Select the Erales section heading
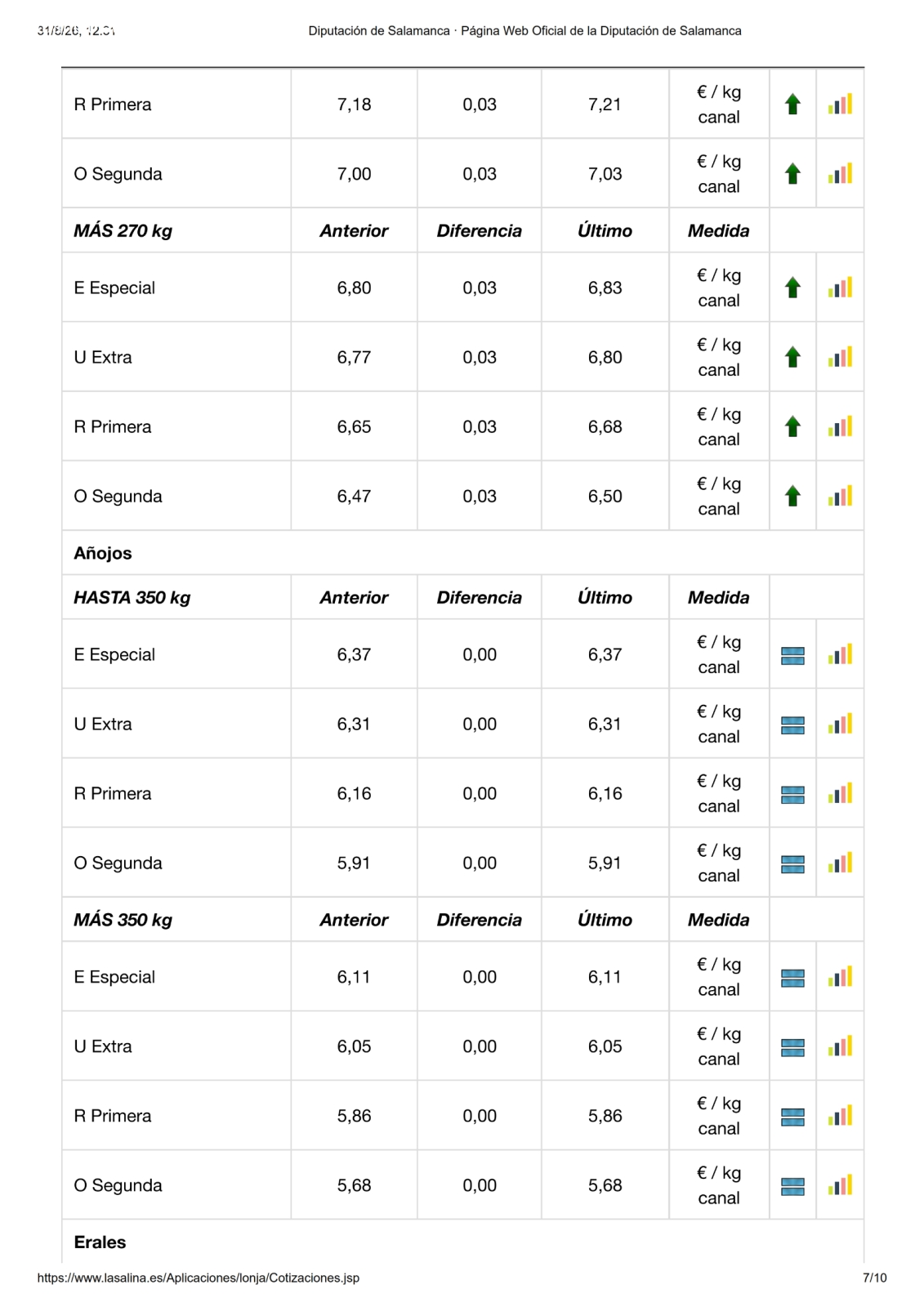Viewport: 924px width, 1307px height. (100, 1242)
